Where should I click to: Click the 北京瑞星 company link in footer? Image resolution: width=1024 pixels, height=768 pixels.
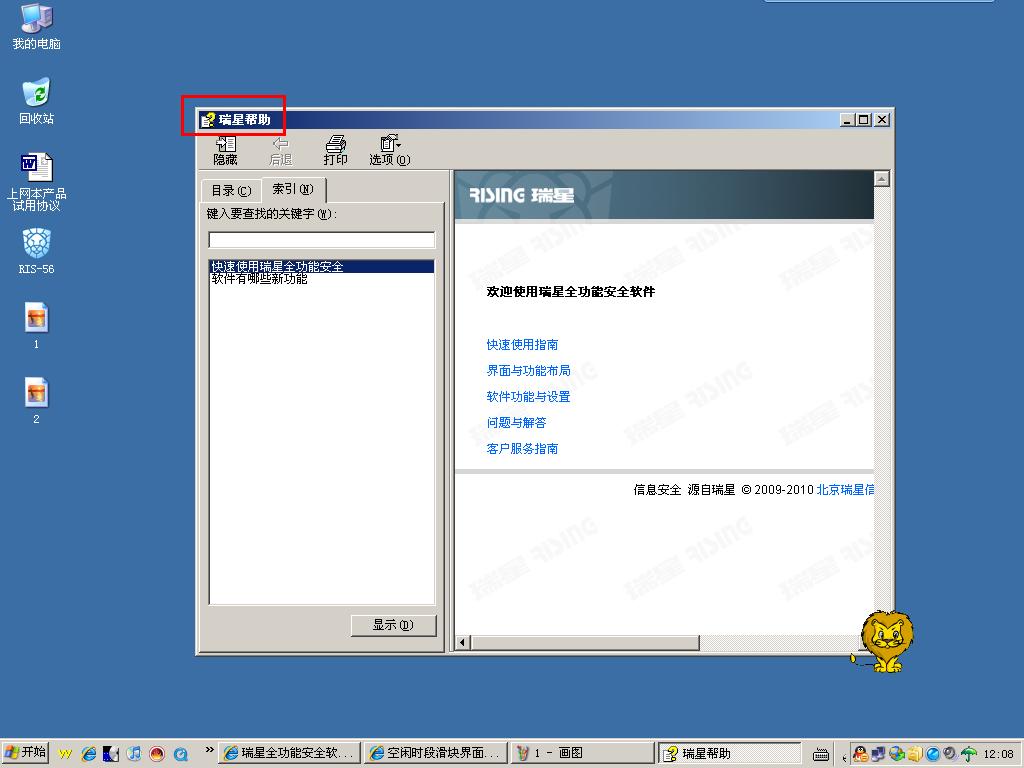[x=845, y=490]
